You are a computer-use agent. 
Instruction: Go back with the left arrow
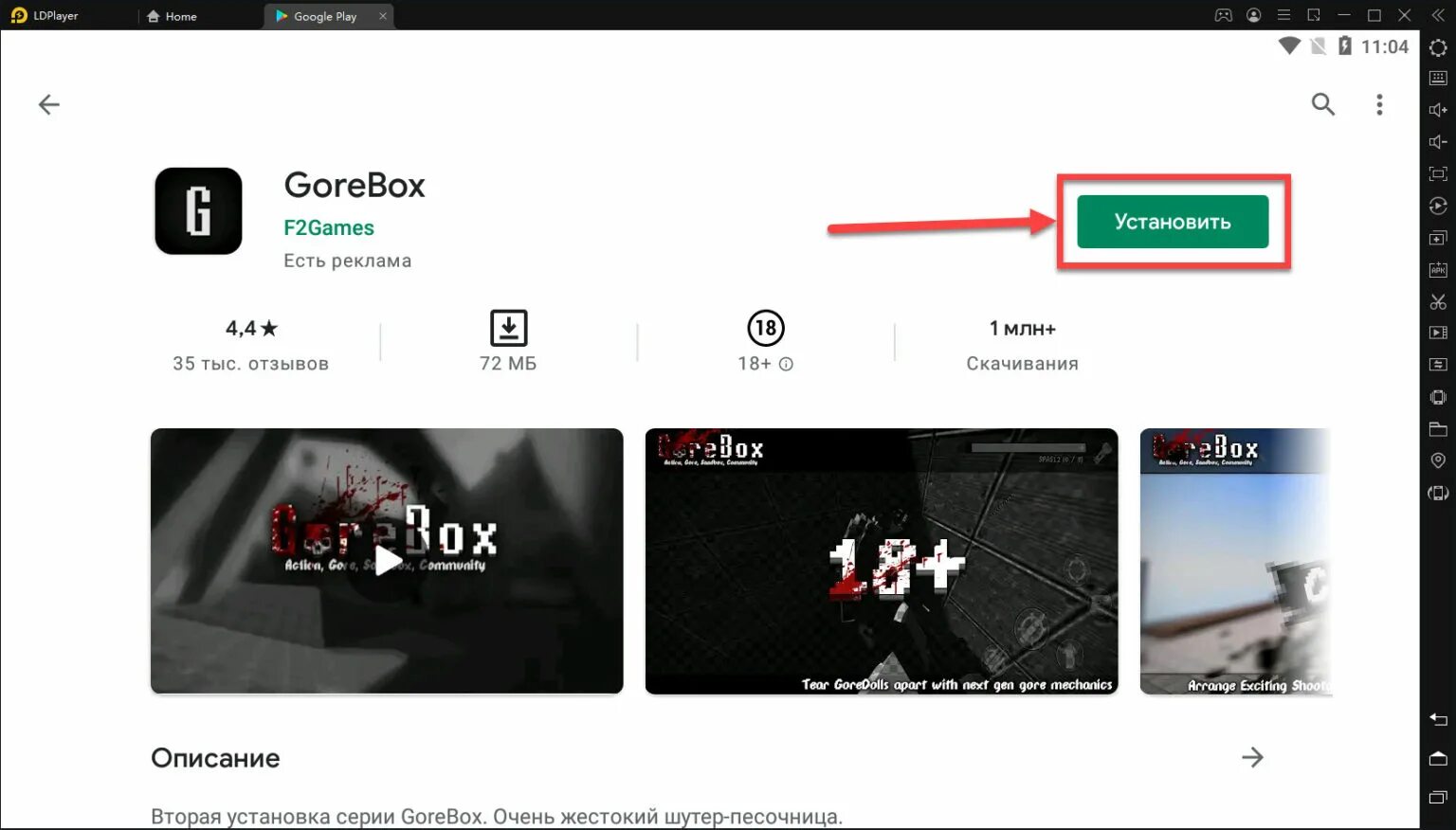click(49, 104)
